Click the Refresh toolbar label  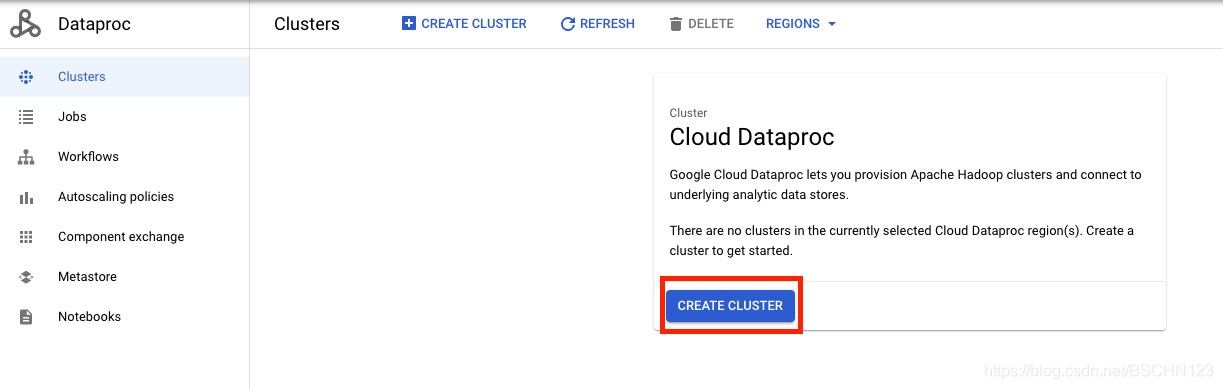(x=607, y=24)
